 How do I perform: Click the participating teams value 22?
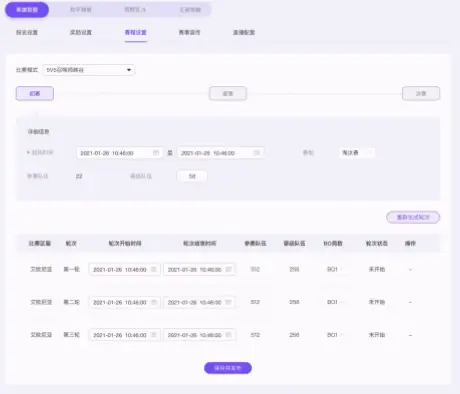pos(79,176)
